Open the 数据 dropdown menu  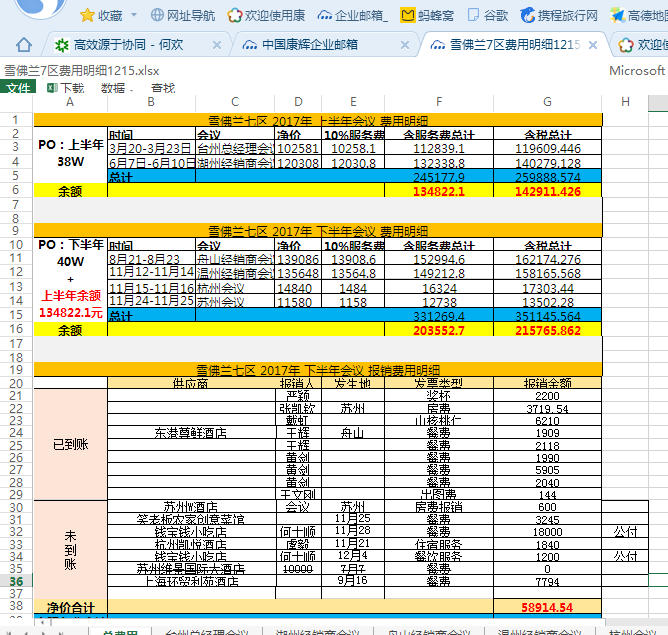tap(119, 88)
